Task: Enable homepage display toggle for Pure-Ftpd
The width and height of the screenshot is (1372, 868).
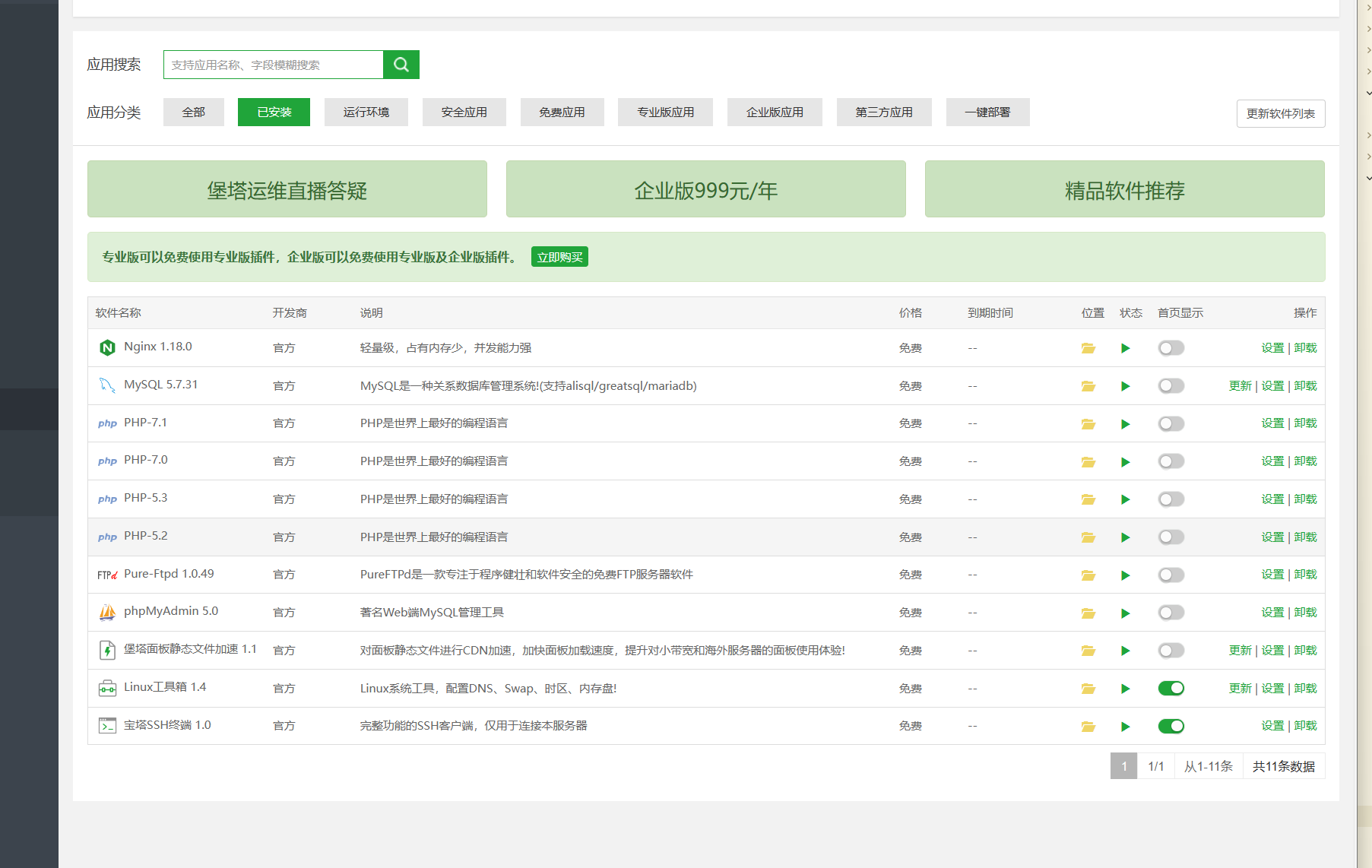Action: (x=1171, y=575)
